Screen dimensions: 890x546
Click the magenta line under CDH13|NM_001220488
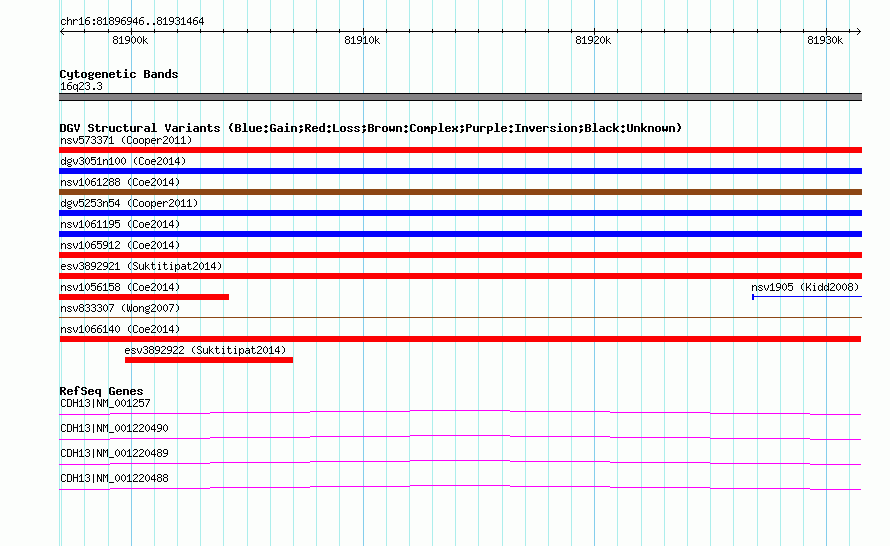coord(460,488)
